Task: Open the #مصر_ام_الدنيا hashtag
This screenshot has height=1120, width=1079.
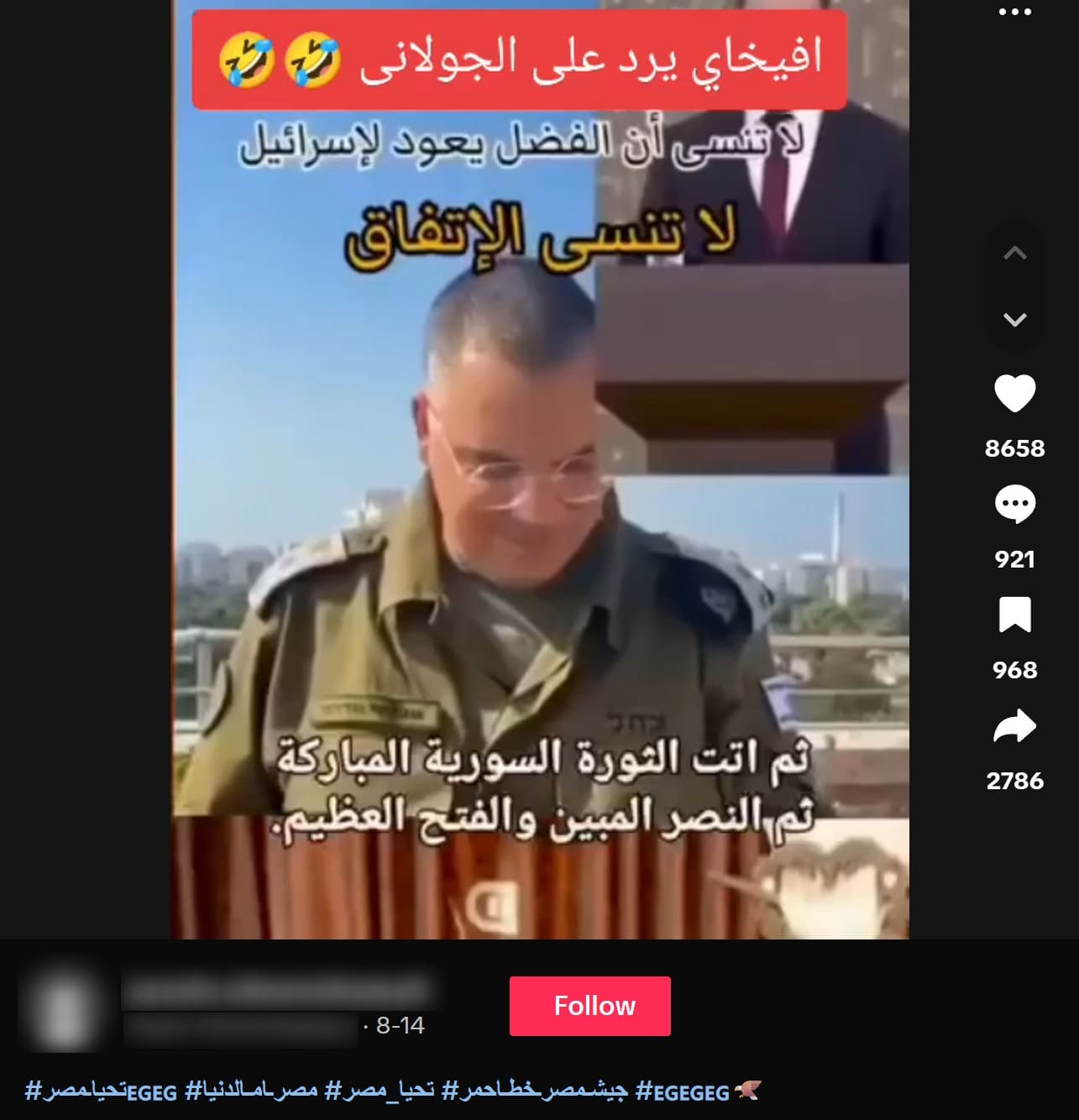Action: point(251,1091)
